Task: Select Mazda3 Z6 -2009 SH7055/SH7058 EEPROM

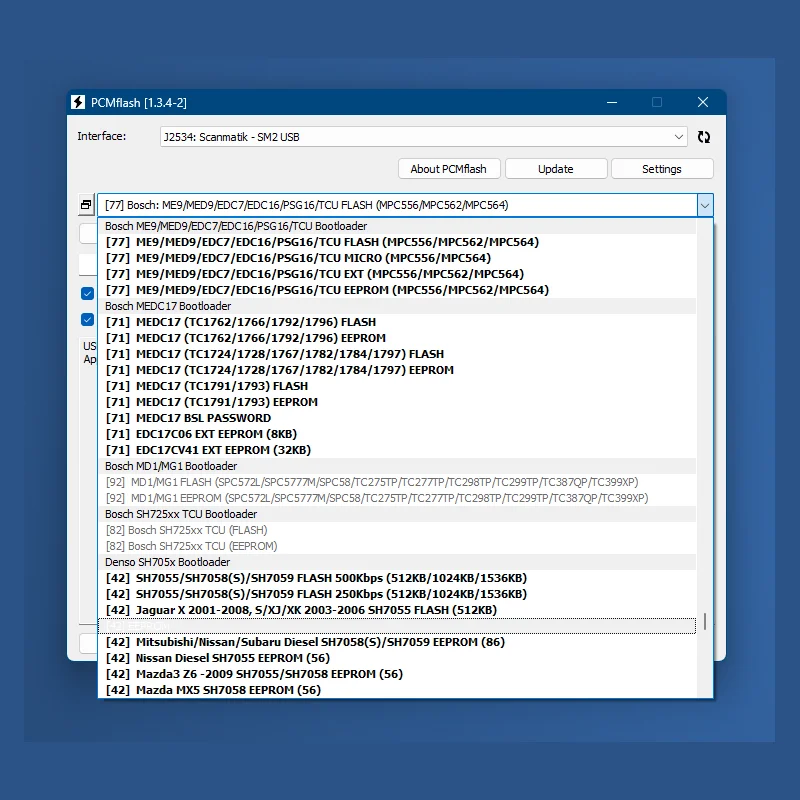Action: point(397,674)
